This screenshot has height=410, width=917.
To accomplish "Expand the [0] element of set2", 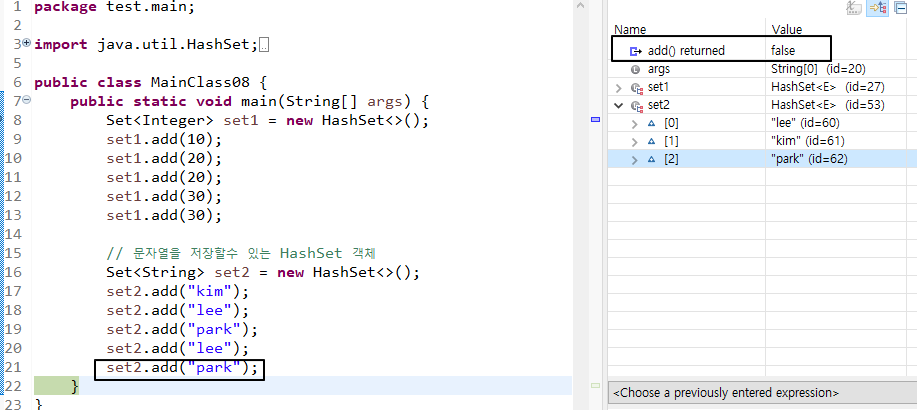I will [635, 123].
